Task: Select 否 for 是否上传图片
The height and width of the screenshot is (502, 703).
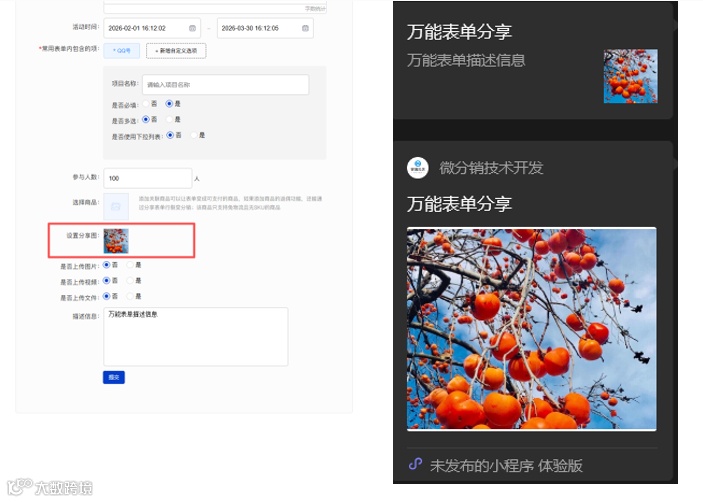Action: (107, 265)
